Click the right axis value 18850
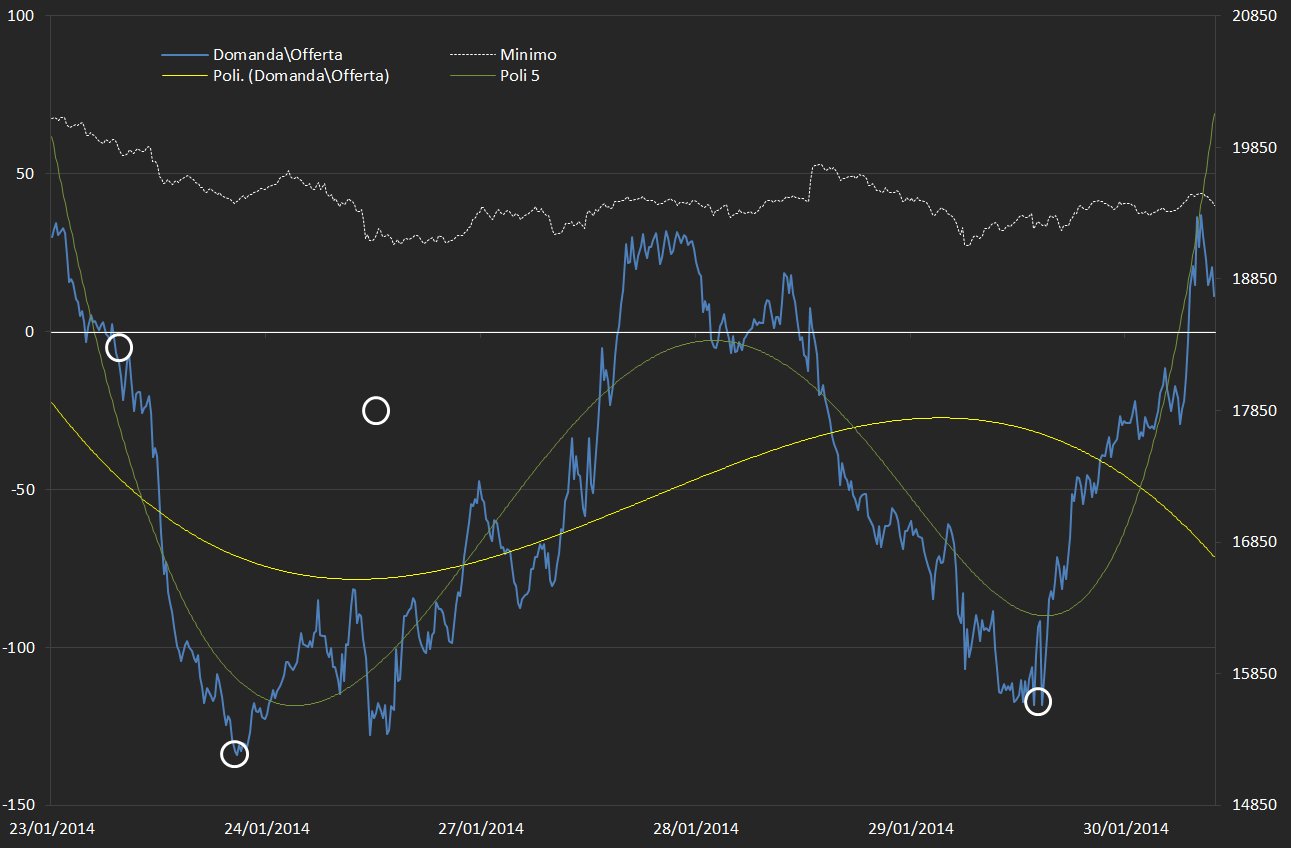Viewport: 1291px width, 848px height. pyautogui.click(x=1255, y=279)
